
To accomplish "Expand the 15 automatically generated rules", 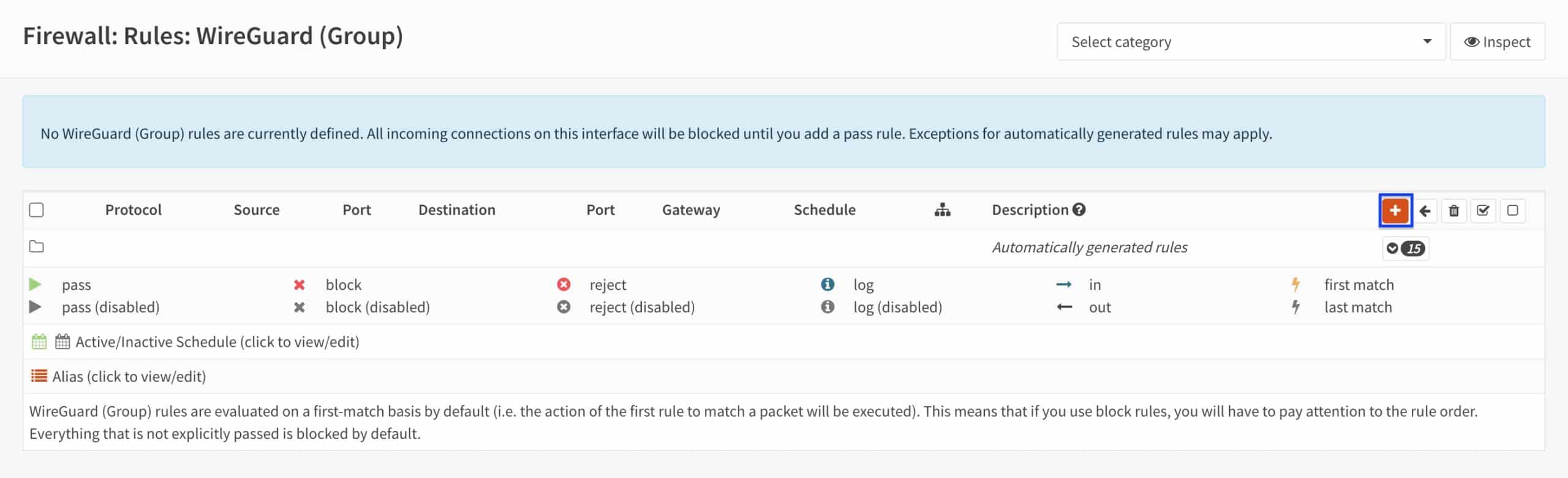I will coord(1406,248).
